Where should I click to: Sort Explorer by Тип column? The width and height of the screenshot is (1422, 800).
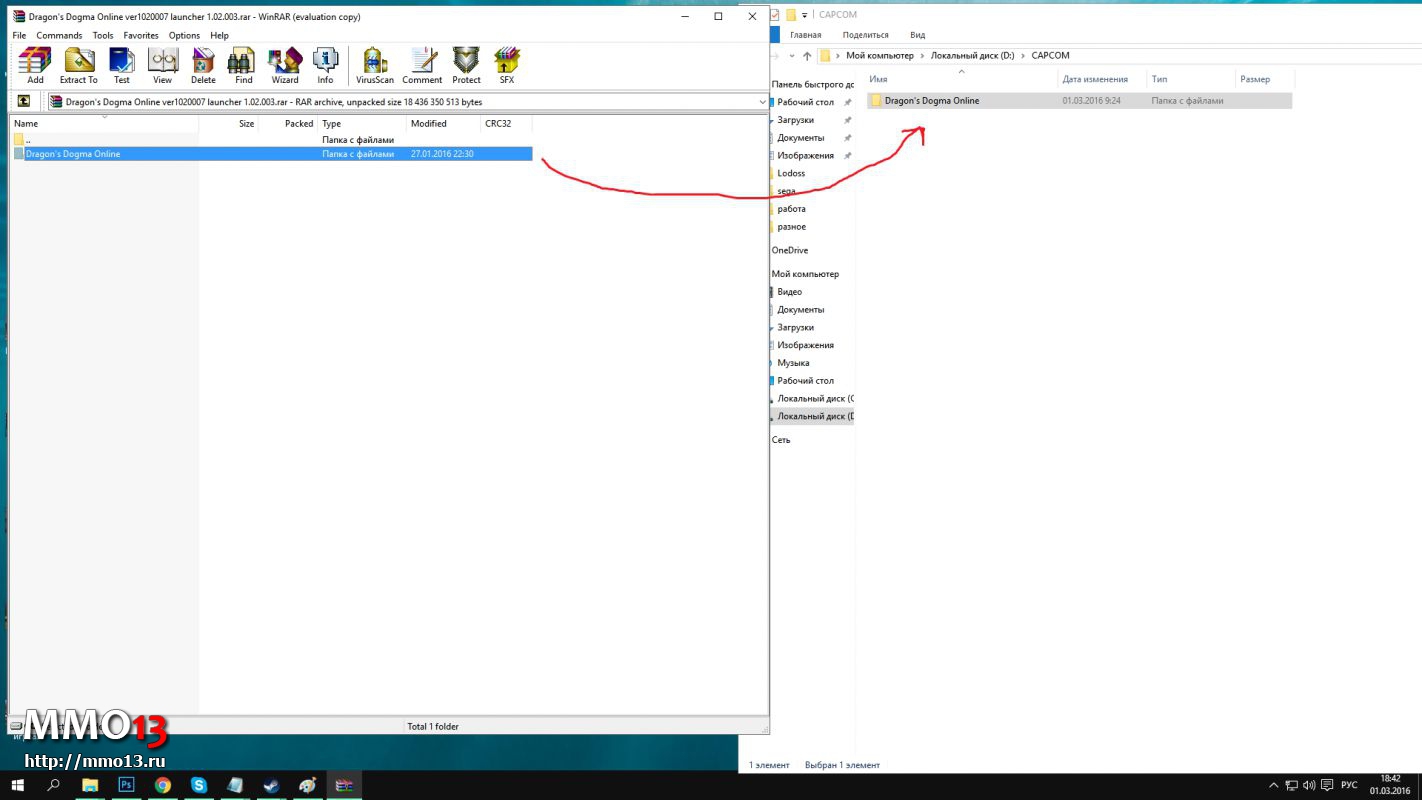[x=1191, y=79]
